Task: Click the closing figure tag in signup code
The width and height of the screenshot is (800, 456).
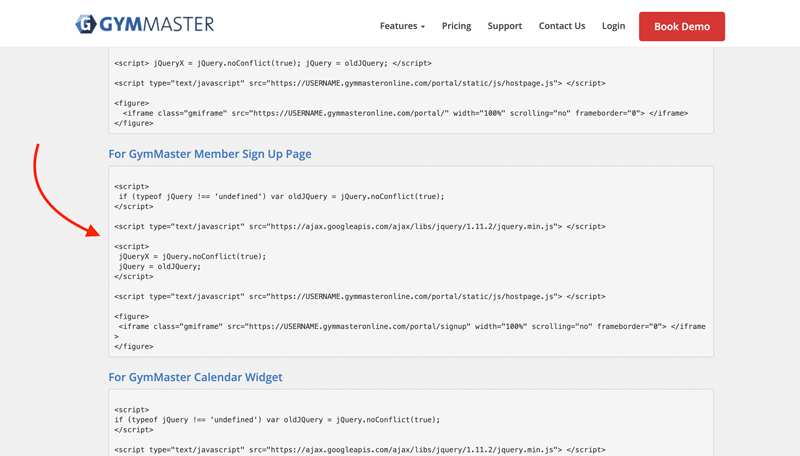Action: coord(134,347)
